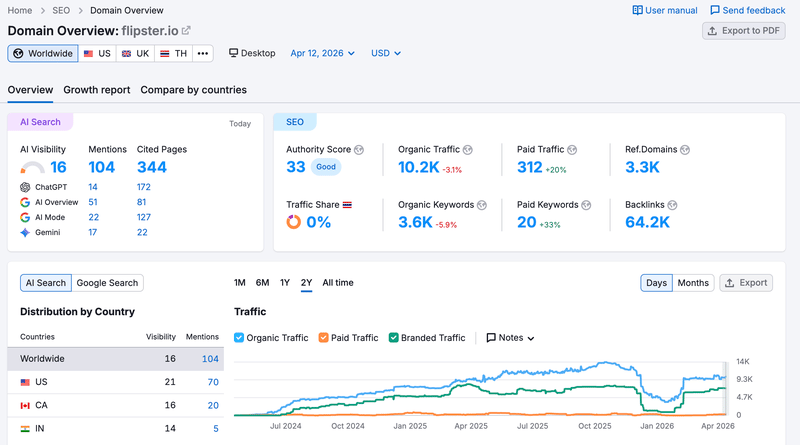This screenshot has width=800, height=445.
Task: Click Paid Traffic info globe icon
Action: (x=572, y=150)
